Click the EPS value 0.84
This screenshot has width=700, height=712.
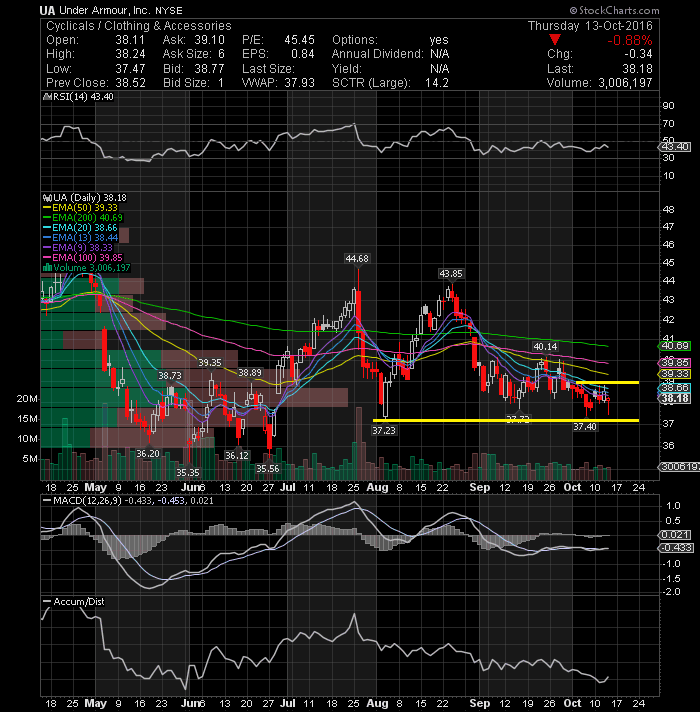[303, 54]
